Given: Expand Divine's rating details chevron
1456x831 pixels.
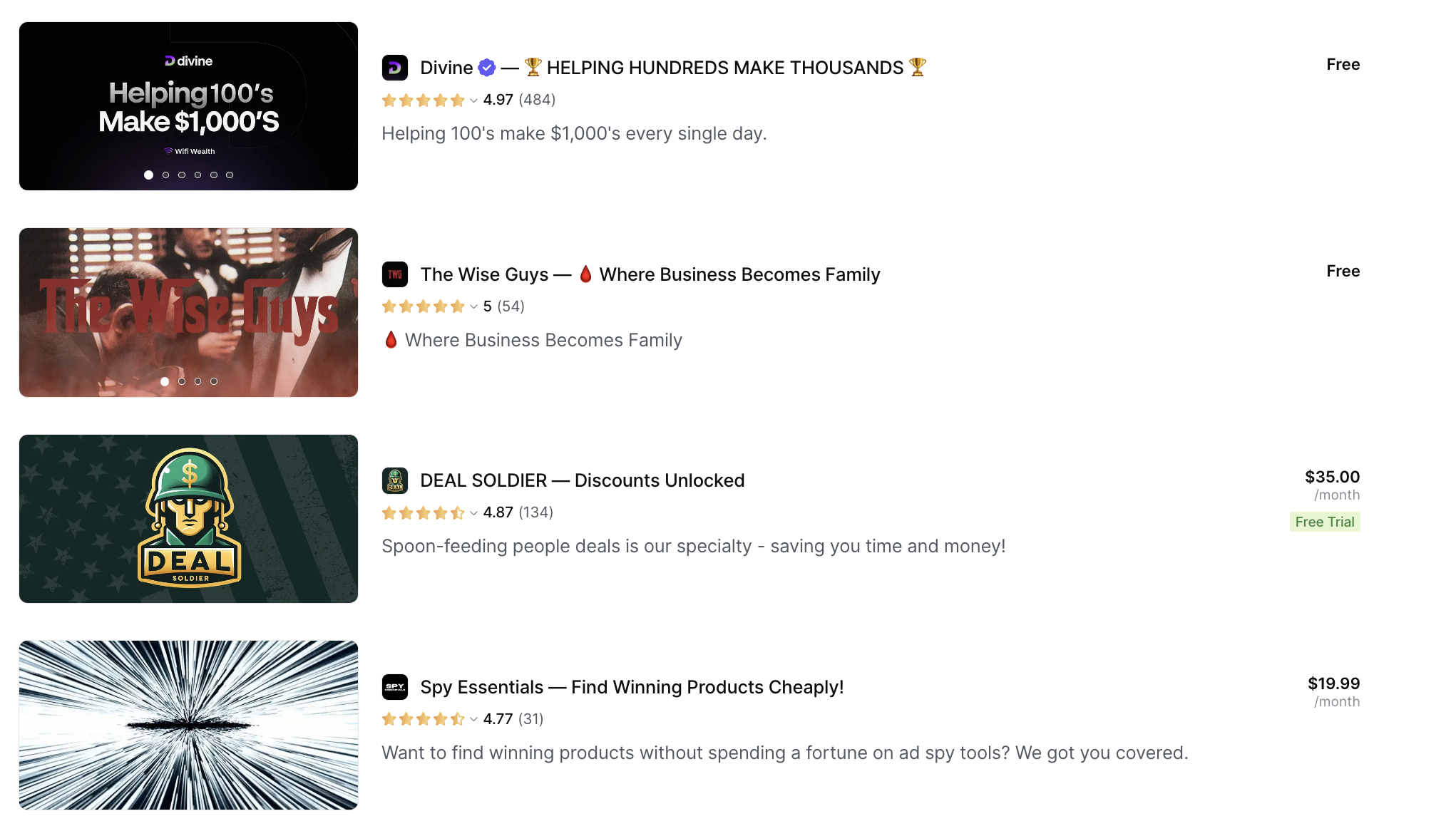Looking at the screenshot, I should coord(473,101).
